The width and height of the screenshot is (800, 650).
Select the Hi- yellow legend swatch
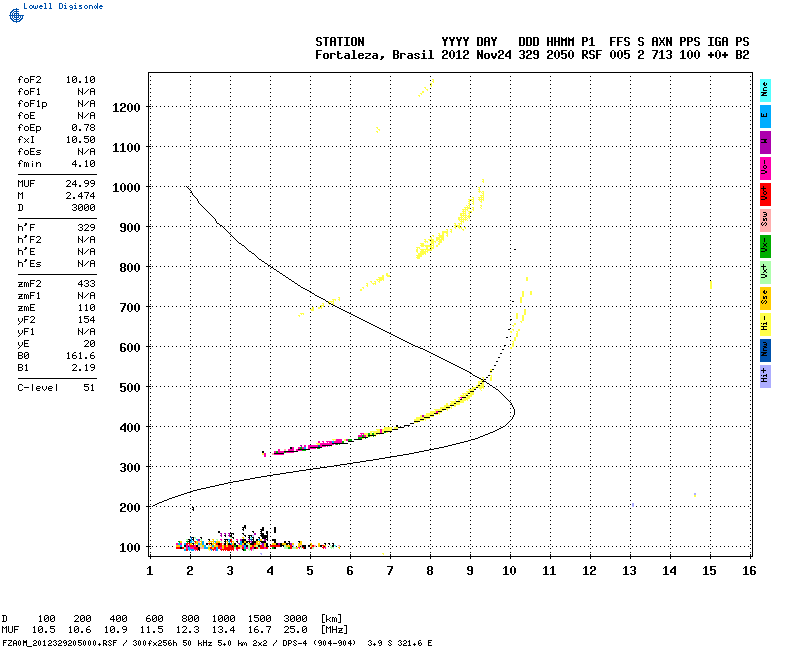pyautogui.click(x=765, y=324)
